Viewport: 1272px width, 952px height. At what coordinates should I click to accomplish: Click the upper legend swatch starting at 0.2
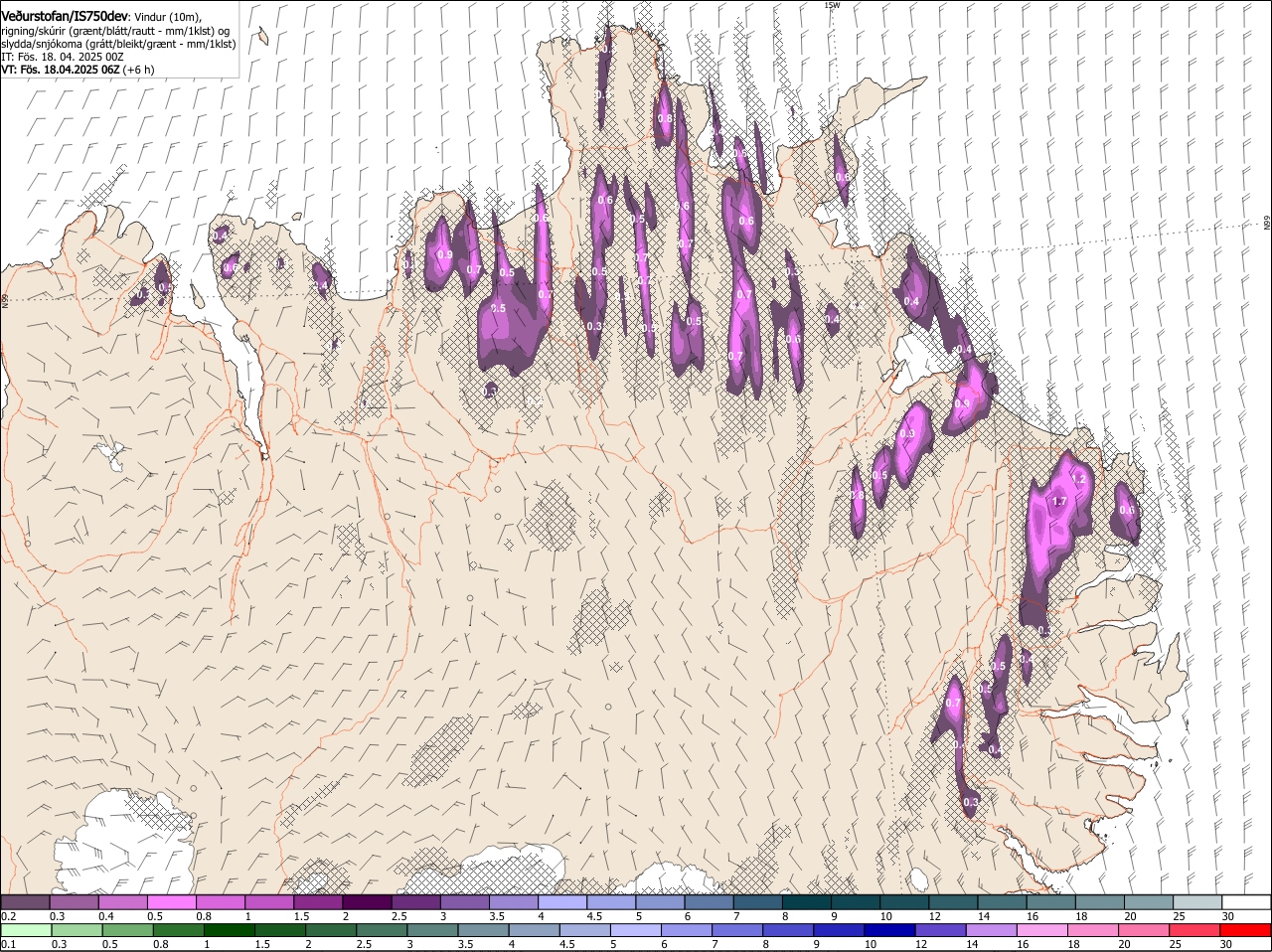point(25,901)
